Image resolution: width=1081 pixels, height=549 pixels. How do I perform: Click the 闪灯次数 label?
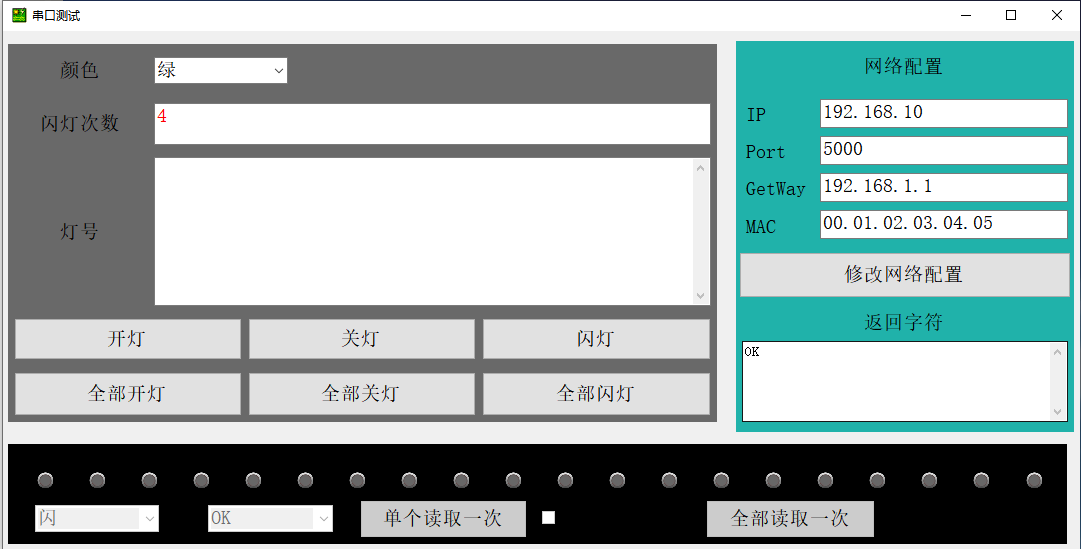click(80, 123)
